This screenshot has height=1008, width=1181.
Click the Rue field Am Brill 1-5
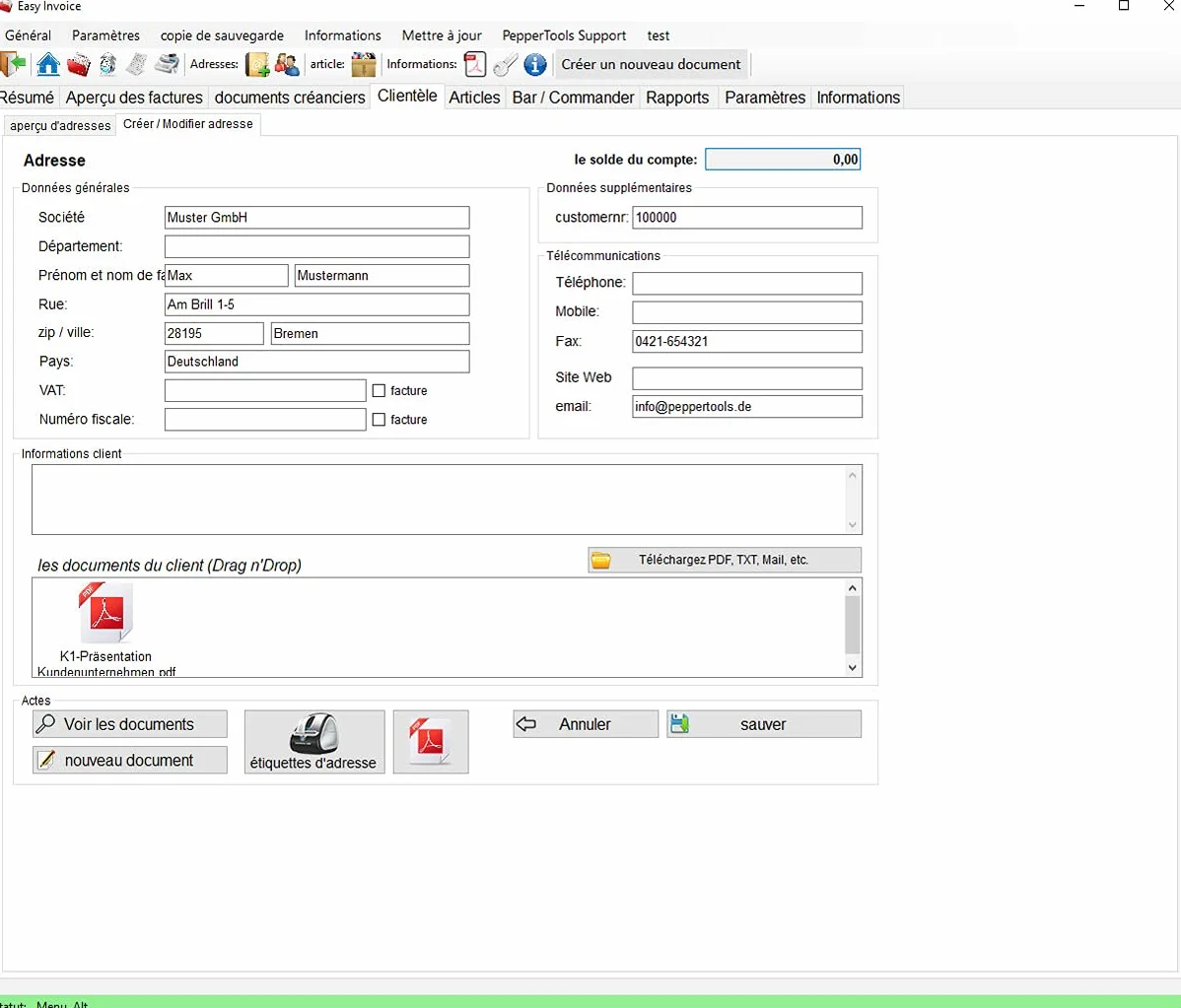[x=317, y=304]
